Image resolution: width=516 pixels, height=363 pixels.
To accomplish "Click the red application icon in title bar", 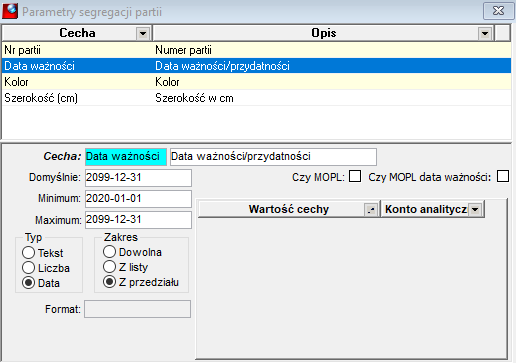I will pos(10,11).
